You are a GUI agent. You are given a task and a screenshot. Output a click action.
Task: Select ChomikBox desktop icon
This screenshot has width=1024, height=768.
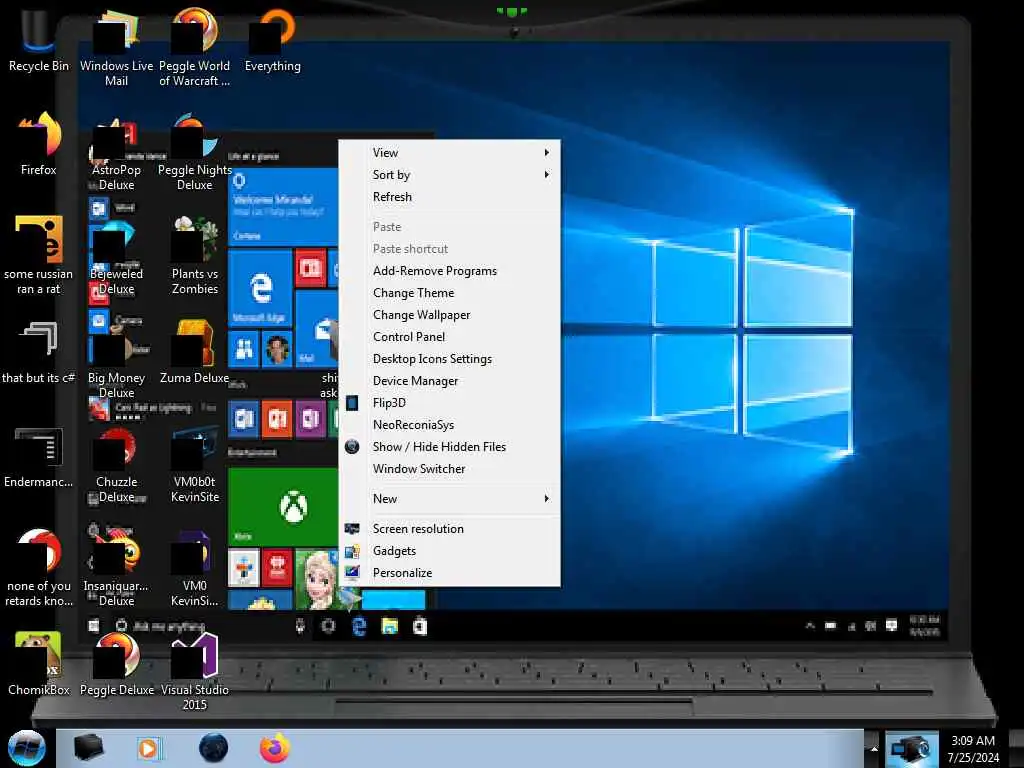click(39, 664)
